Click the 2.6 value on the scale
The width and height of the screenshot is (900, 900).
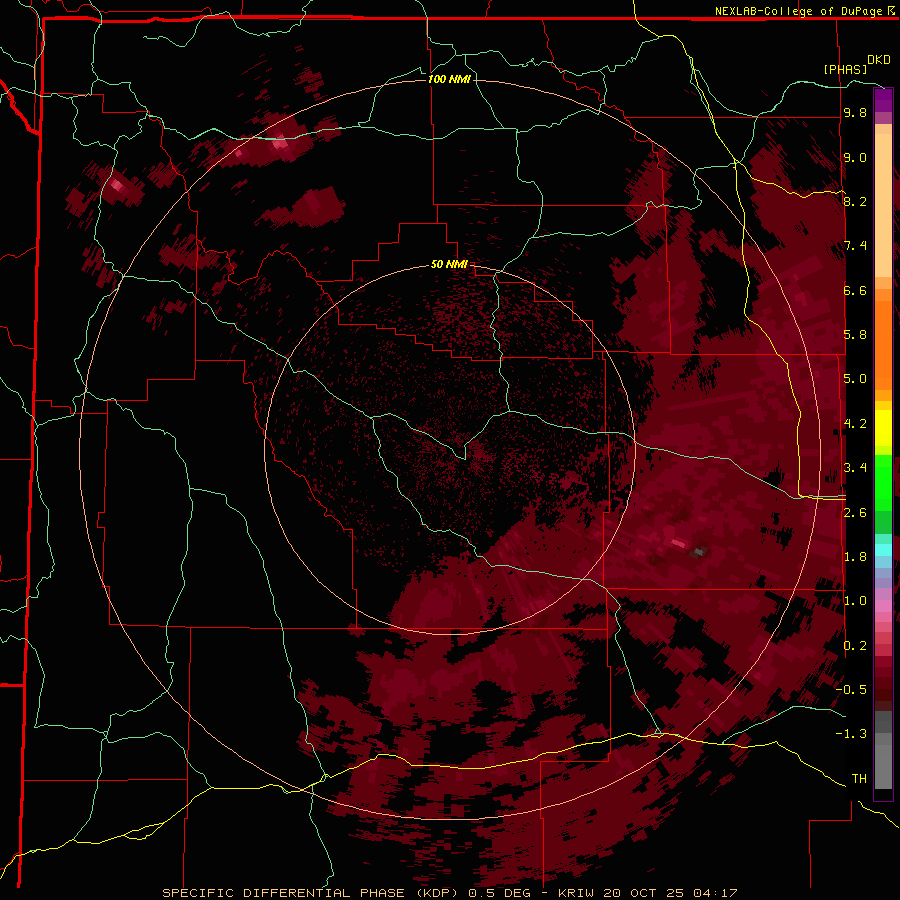point(855,513)
